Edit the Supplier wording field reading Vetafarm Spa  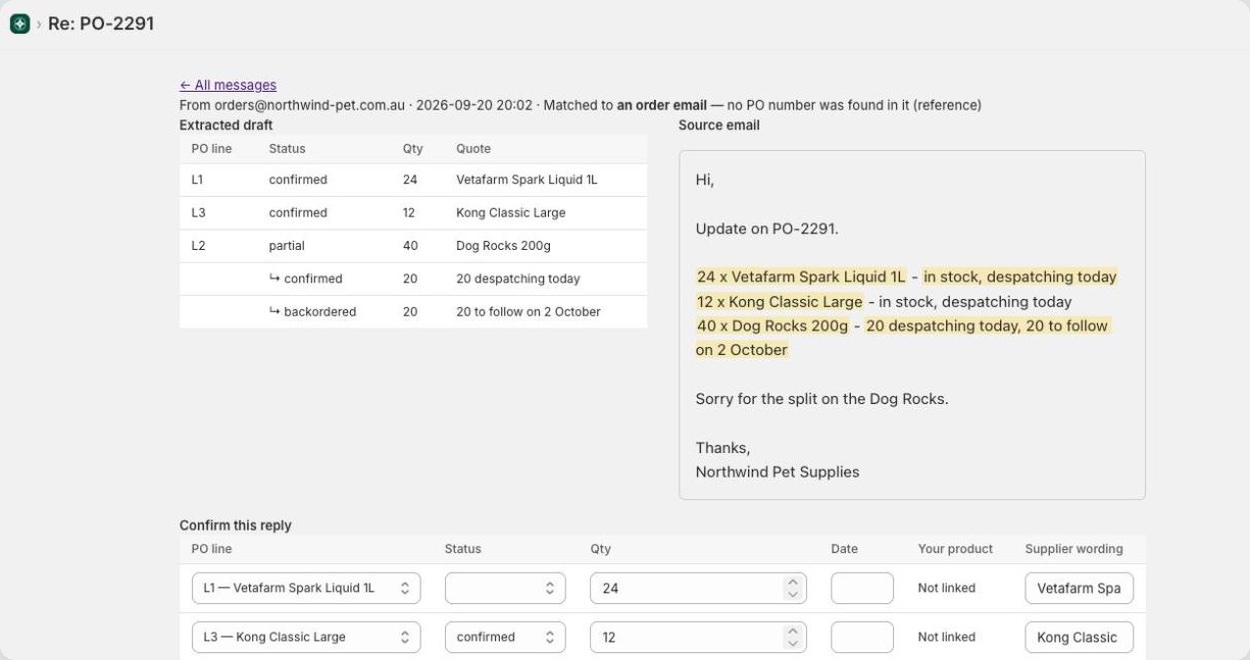point(1079,588)
